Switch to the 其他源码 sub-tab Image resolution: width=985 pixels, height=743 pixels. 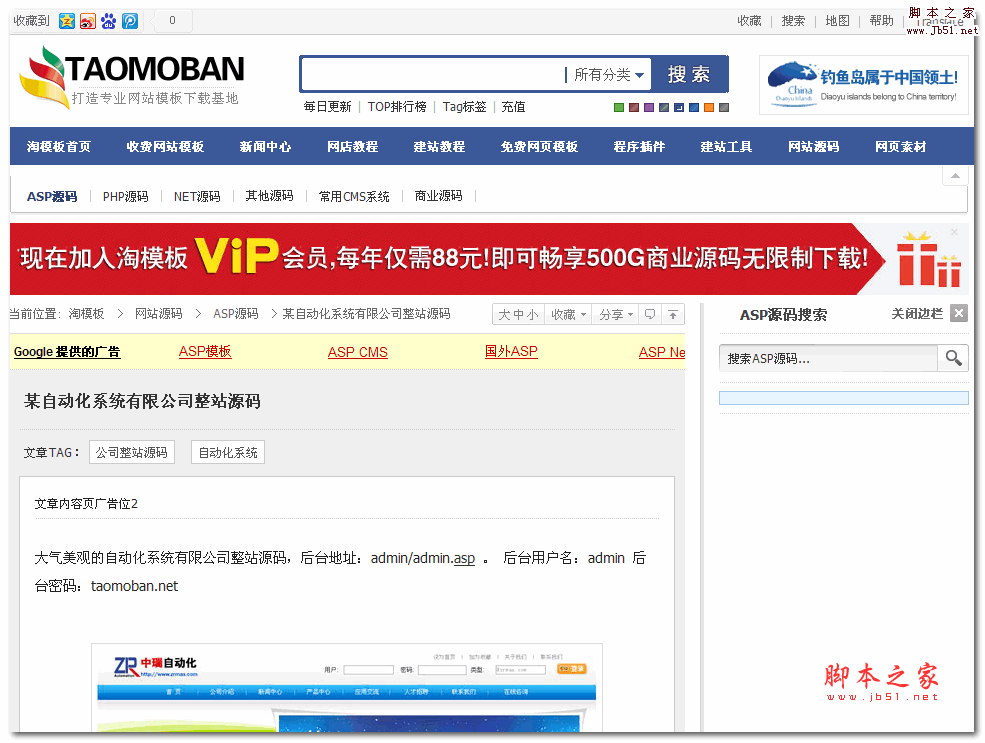(x=269, y=197)
